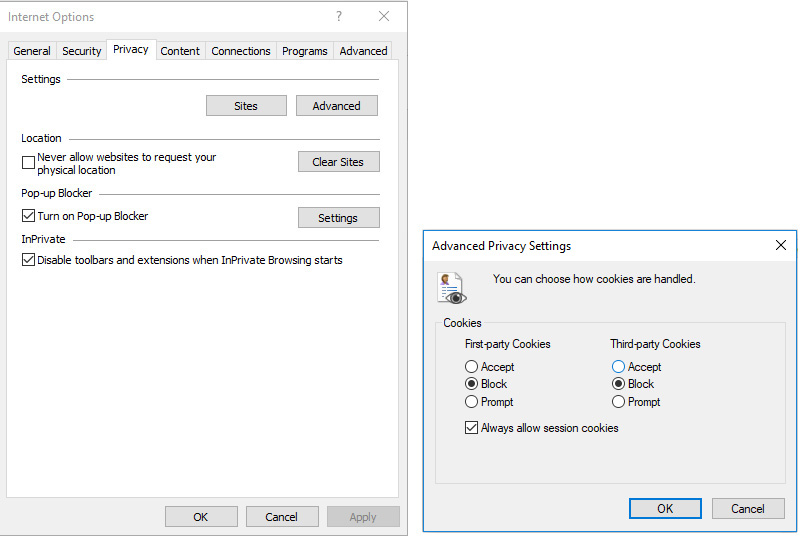The width and height of the screenshot is (805, 539).
Task: Confirm with OK in Advanced Privacy Settings
Action: click(665, 508)
